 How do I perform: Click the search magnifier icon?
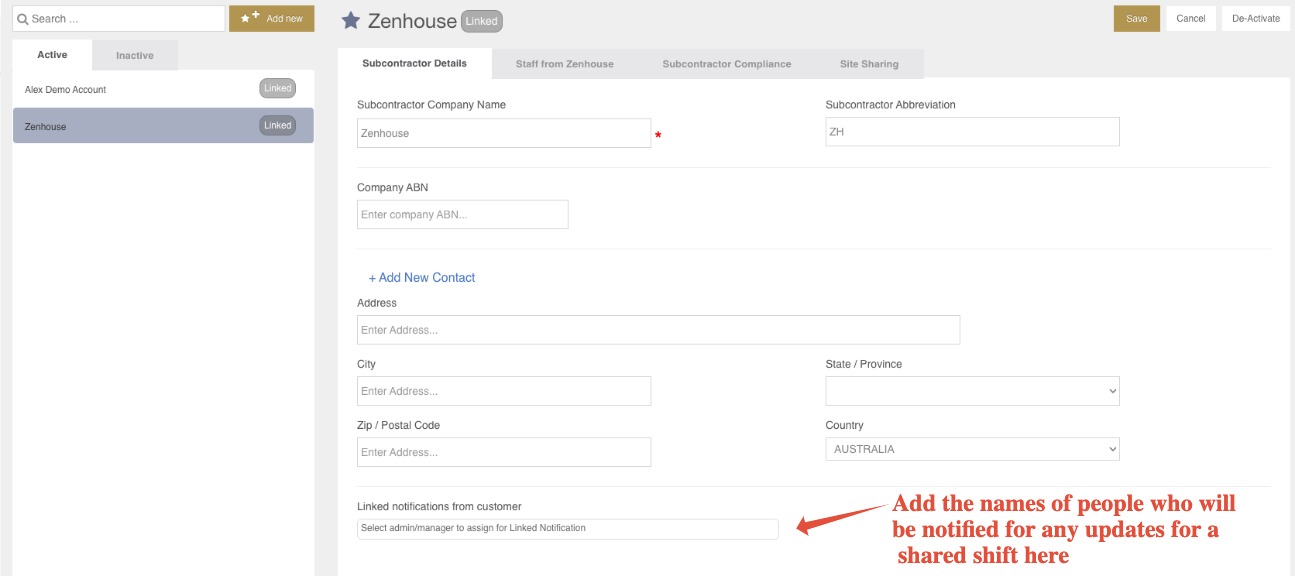[23, 18]
